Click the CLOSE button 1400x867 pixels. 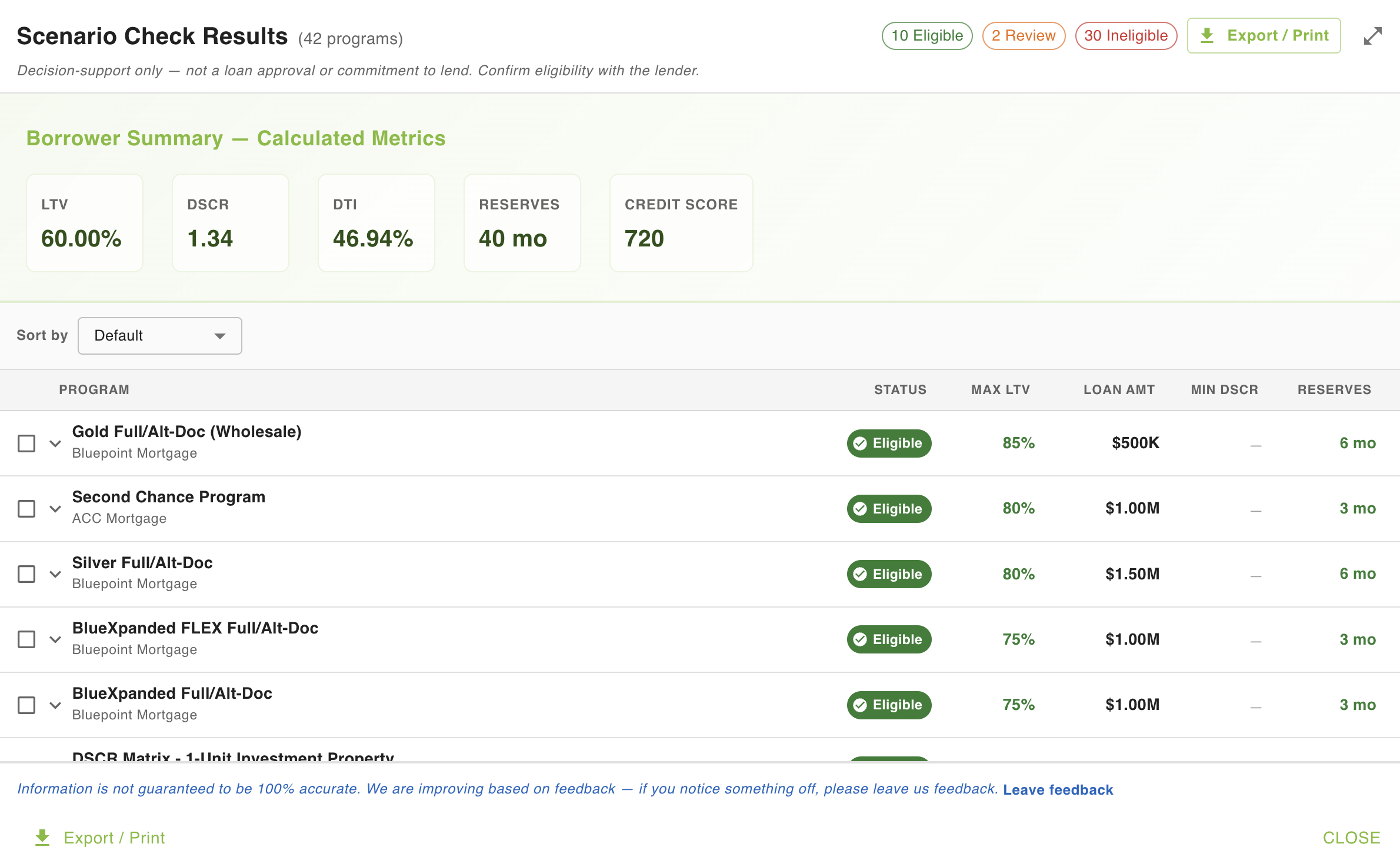pos(1351,838)
